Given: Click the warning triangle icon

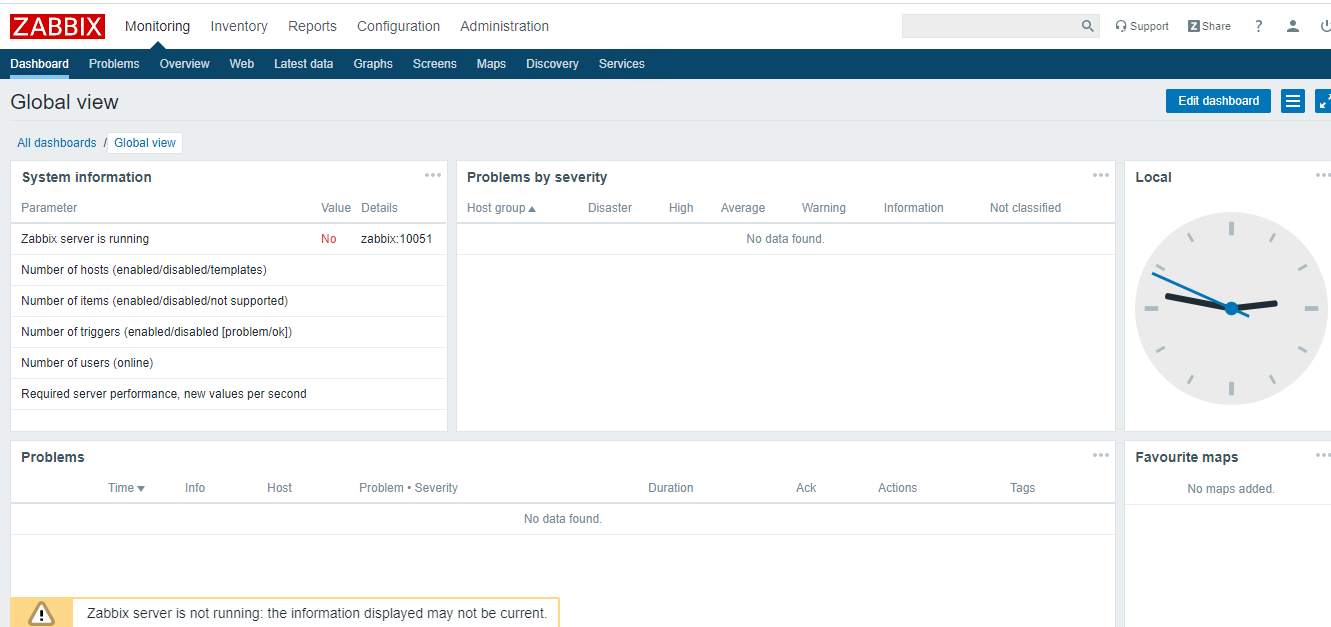Looking at the screenshot, I should [41, 613].
